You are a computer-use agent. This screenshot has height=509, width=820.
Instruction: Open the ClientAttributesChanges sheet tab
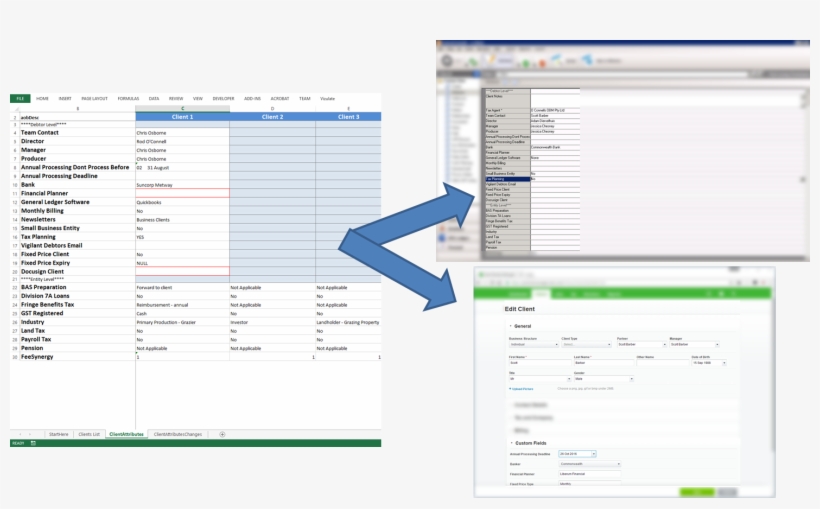tap(178, 434)
